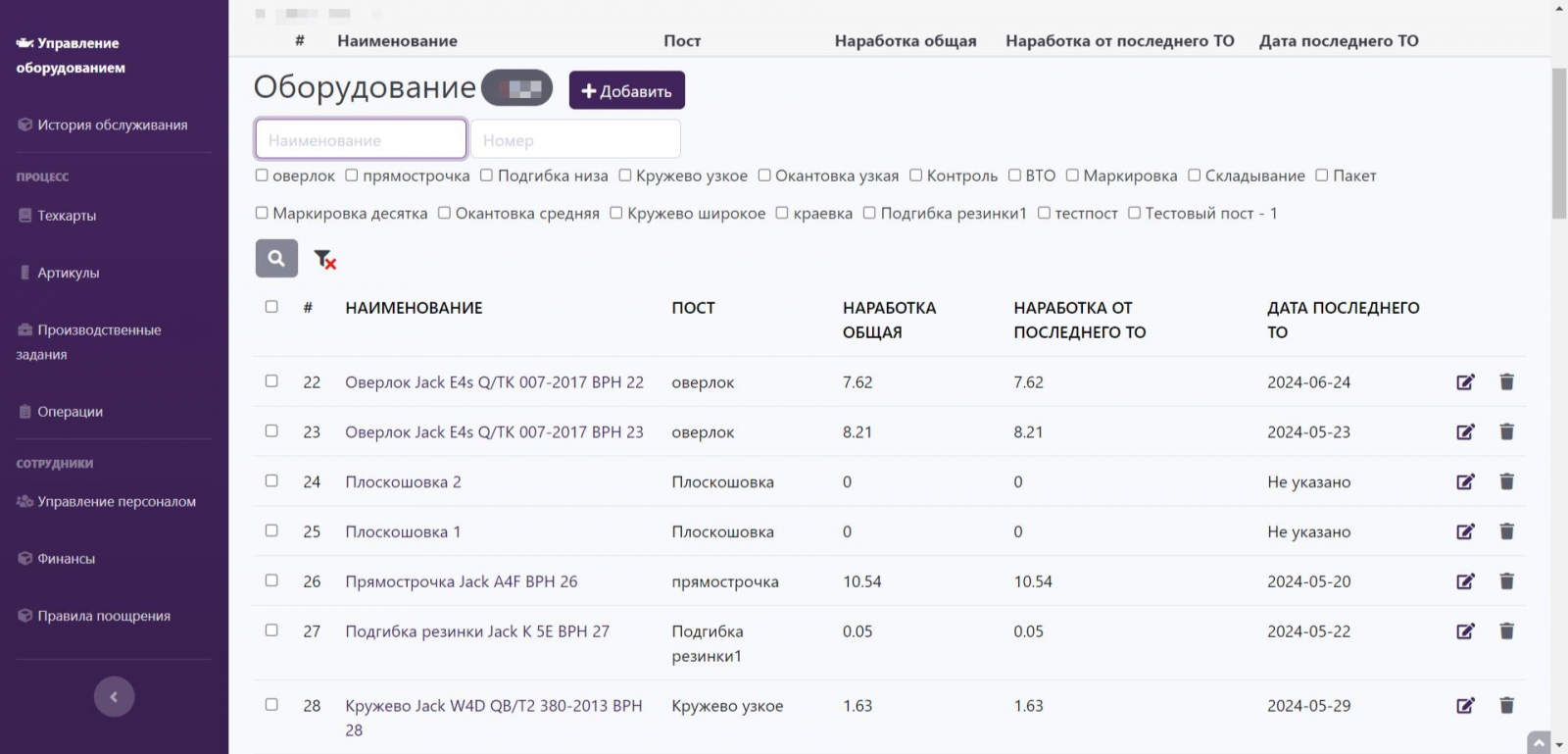
Task: Open Управление персоналом section
Action: [116, 502]
